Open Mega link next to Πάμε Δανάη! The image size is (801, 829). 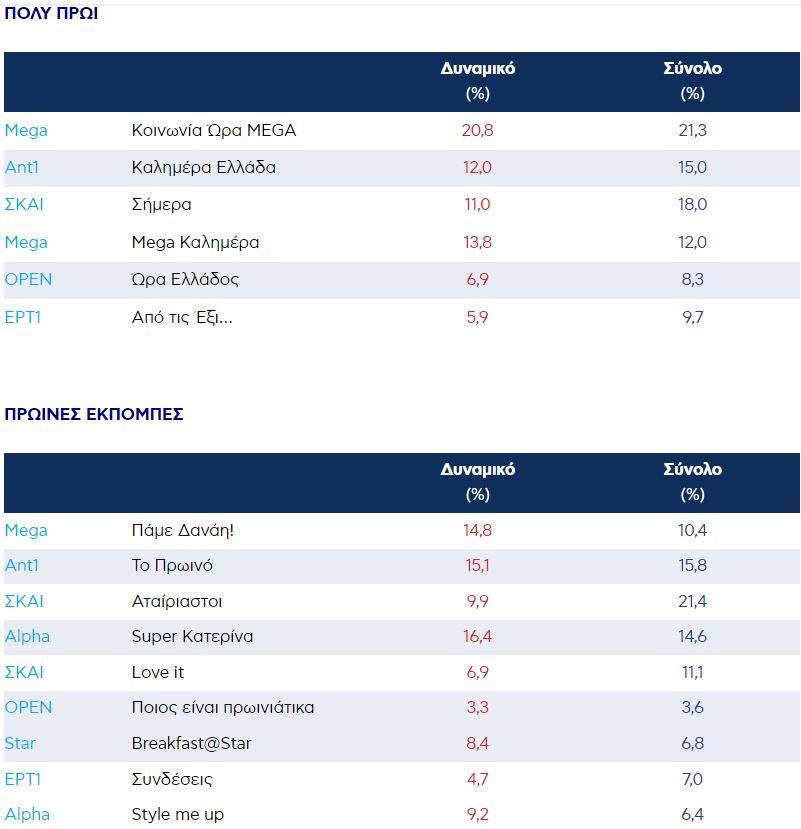(26, 530)
